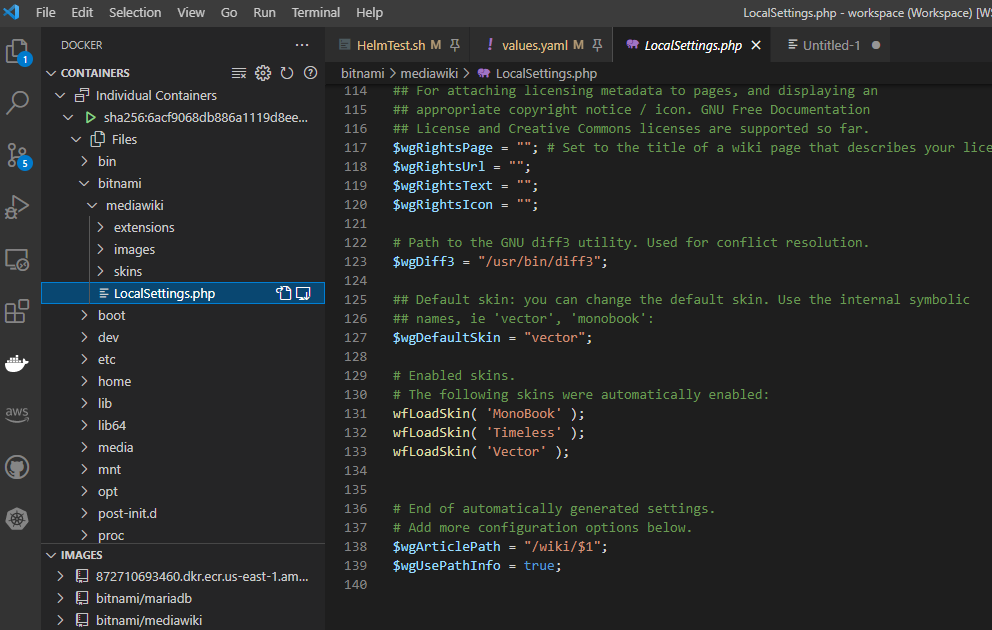Open the Selection menu
992x630 pixels.
[x=135, y=12]
